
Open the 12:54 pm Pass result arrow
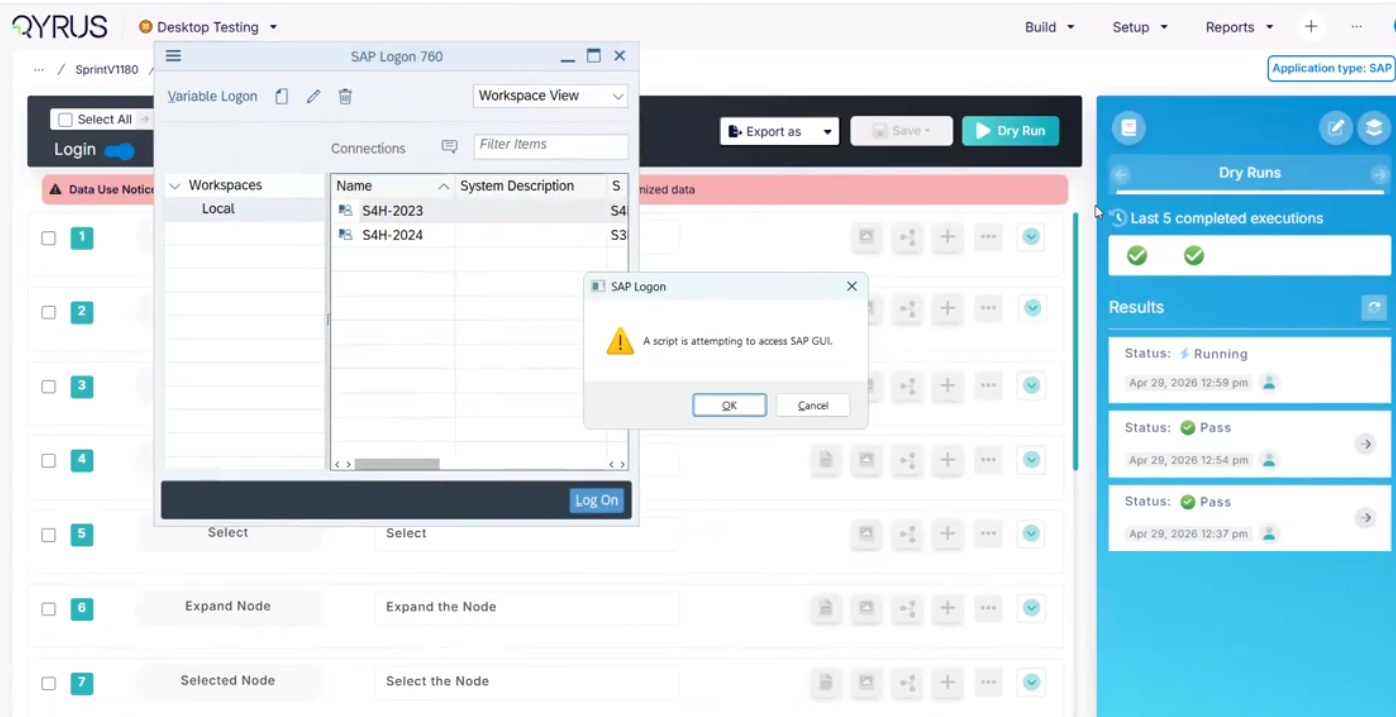coord(1365,444)
